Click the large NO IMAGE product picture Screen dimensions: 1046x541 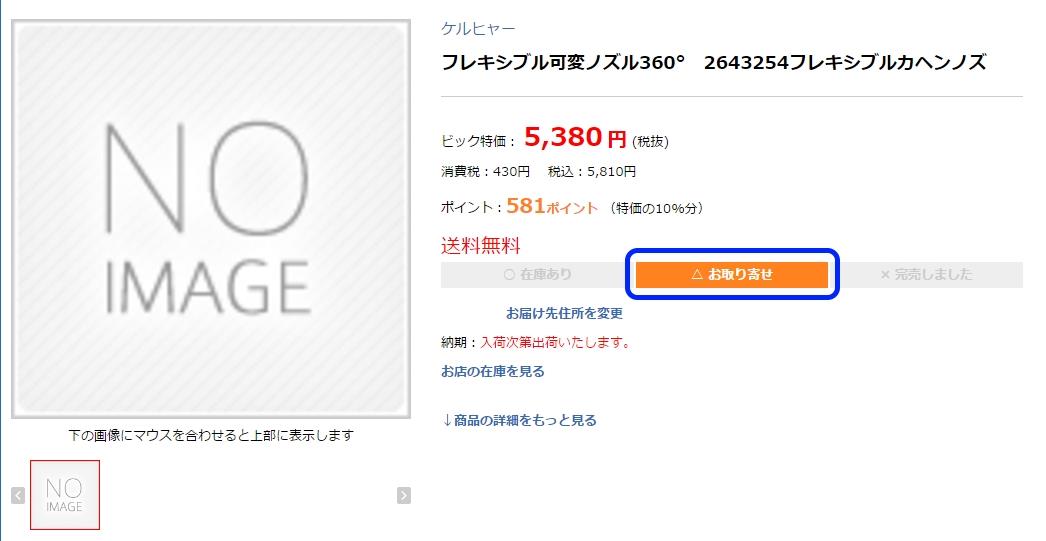click(x=211, y=219)
